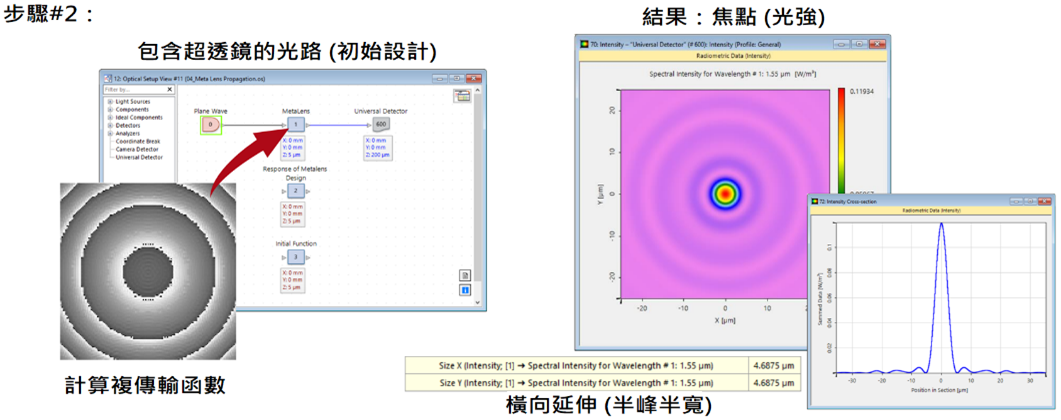1061x420 pixels.
Task: Select Camera Detector in the tree
Action: pyautogui.click(x=139, y=149)
